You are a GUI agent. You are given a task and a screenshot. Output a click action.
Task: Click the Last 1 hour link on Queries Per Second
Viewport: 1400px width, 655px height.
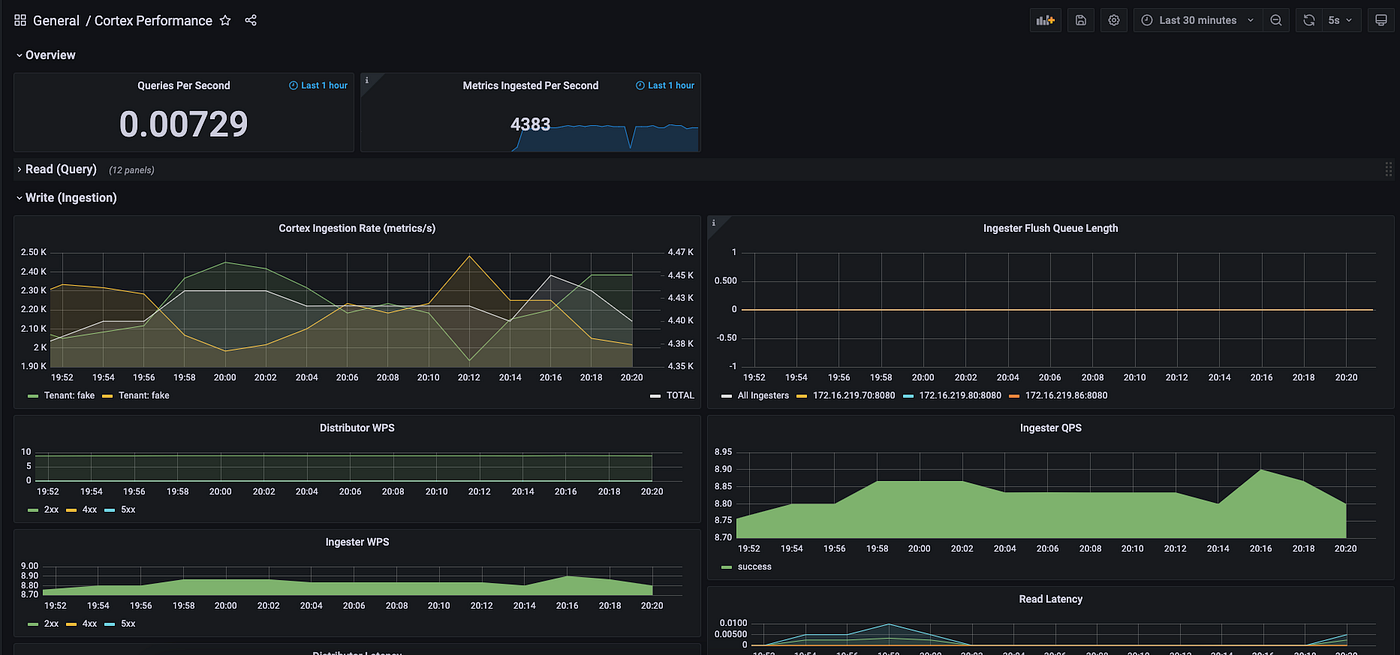[x=318, y=85]
